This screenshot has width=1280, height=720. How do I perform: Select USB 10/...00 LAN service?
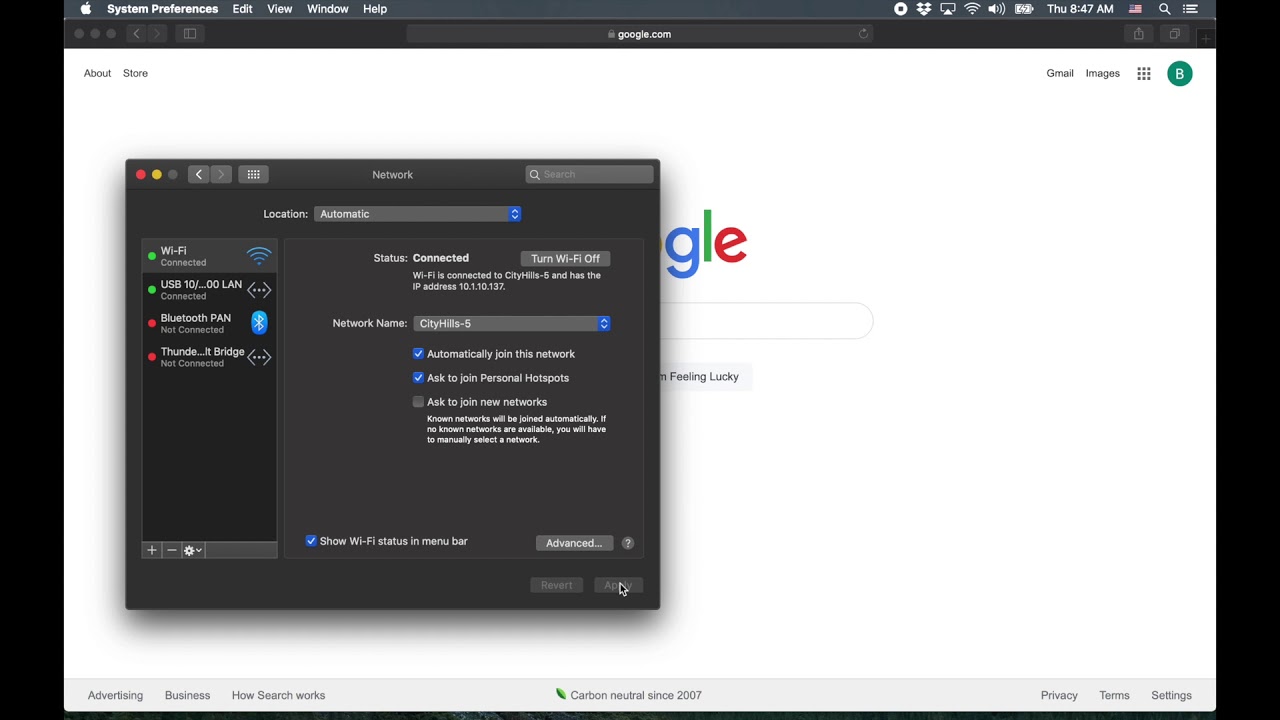pos(209,290)
